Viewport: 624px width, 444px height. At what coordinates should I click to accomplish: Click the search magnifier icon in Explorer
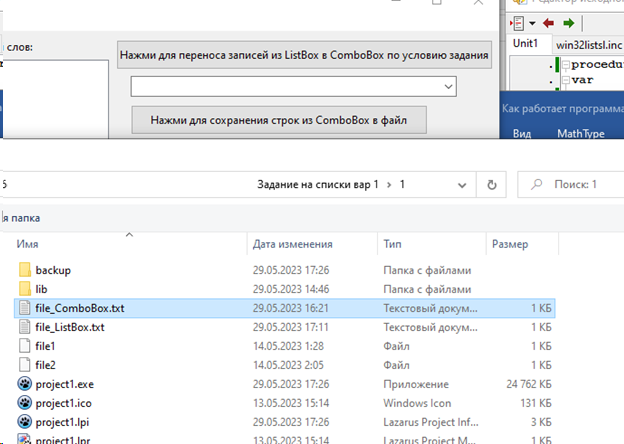click(x=536, y=184)
